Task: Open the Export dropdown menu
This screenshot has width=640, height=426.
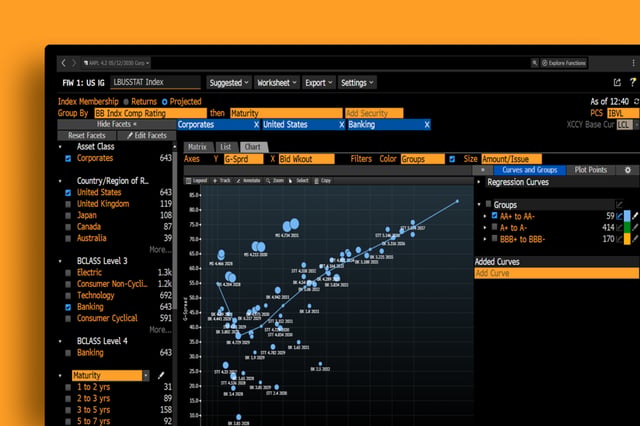Action: coord(318,83)
